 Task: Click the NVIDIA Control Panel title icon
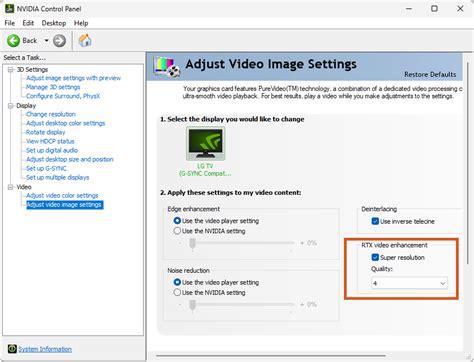9,9
